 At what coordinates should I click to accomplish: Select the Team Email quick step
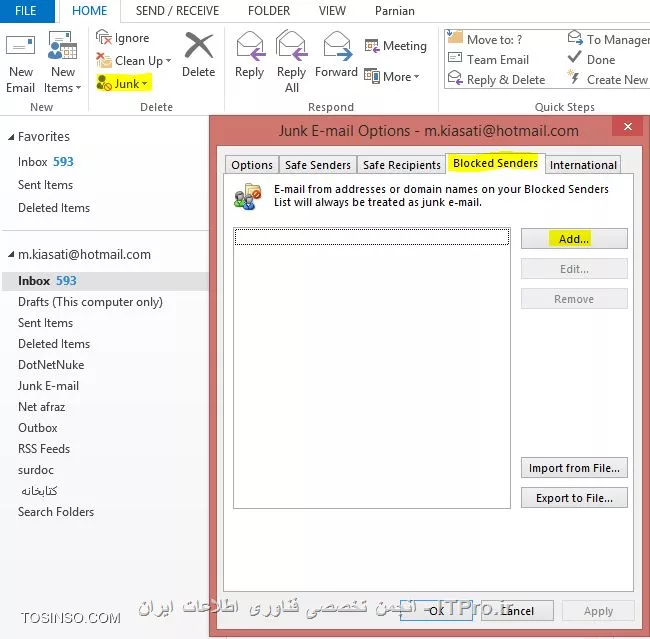488,59
